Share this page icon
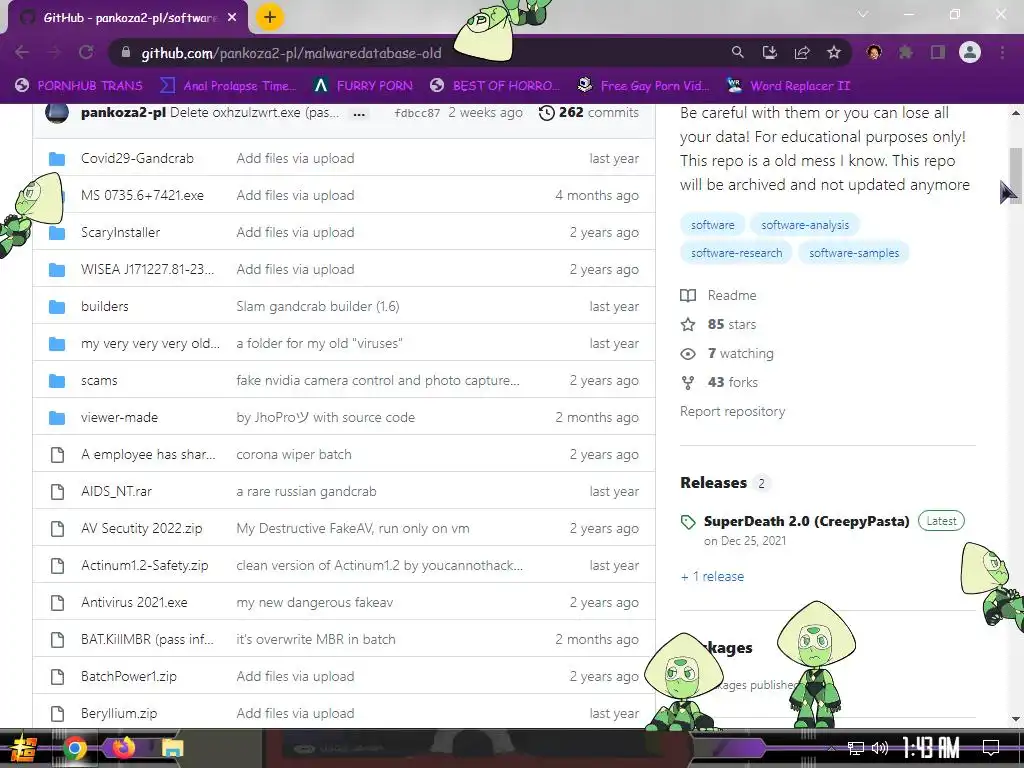Viewport: 1024px width, 768px height. point(801,52)
